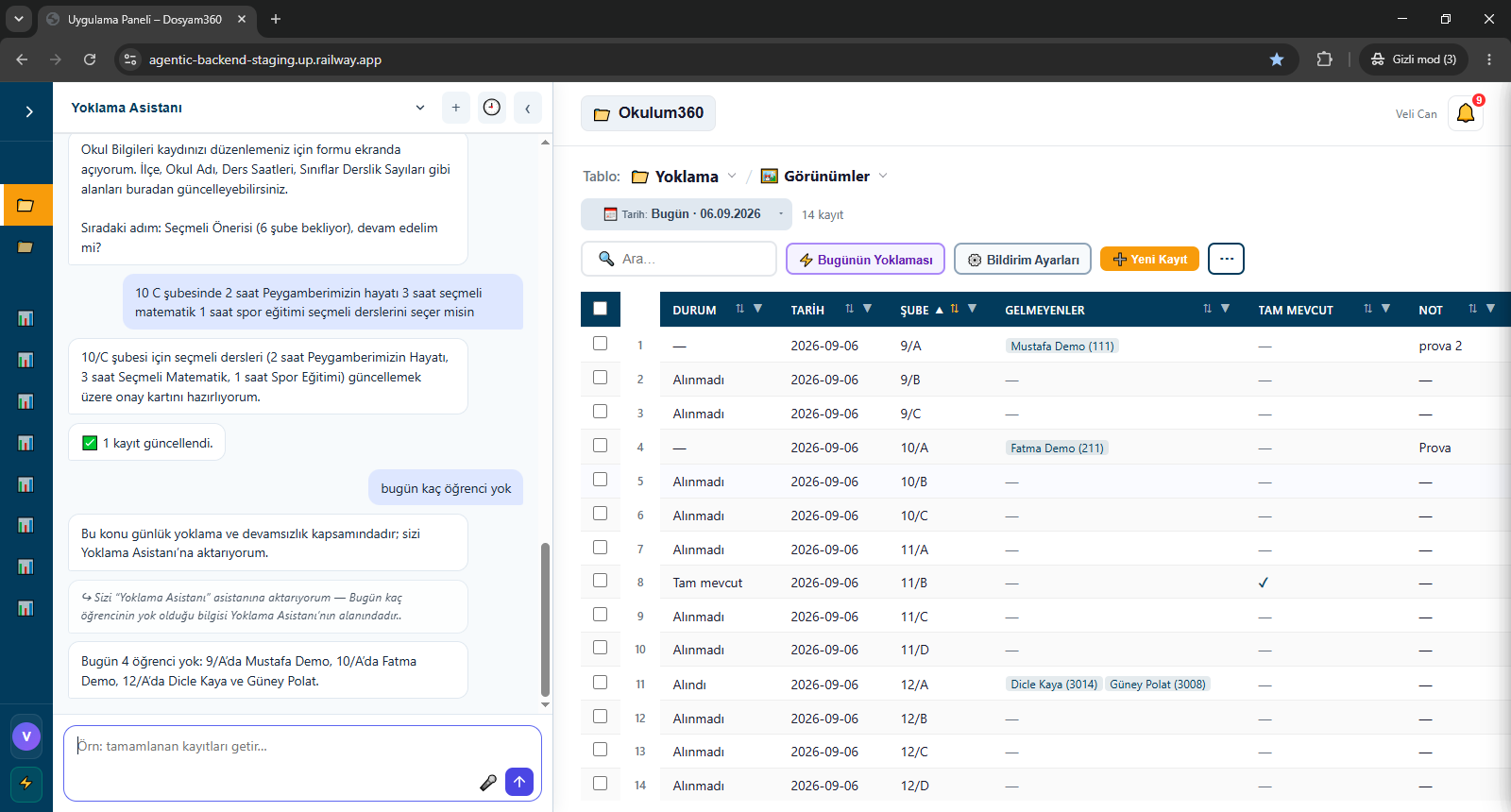The height and width of the screenshot is (812, 1511).
Task: Bookmark this page with the star icon
Action: pos(1277,59)
